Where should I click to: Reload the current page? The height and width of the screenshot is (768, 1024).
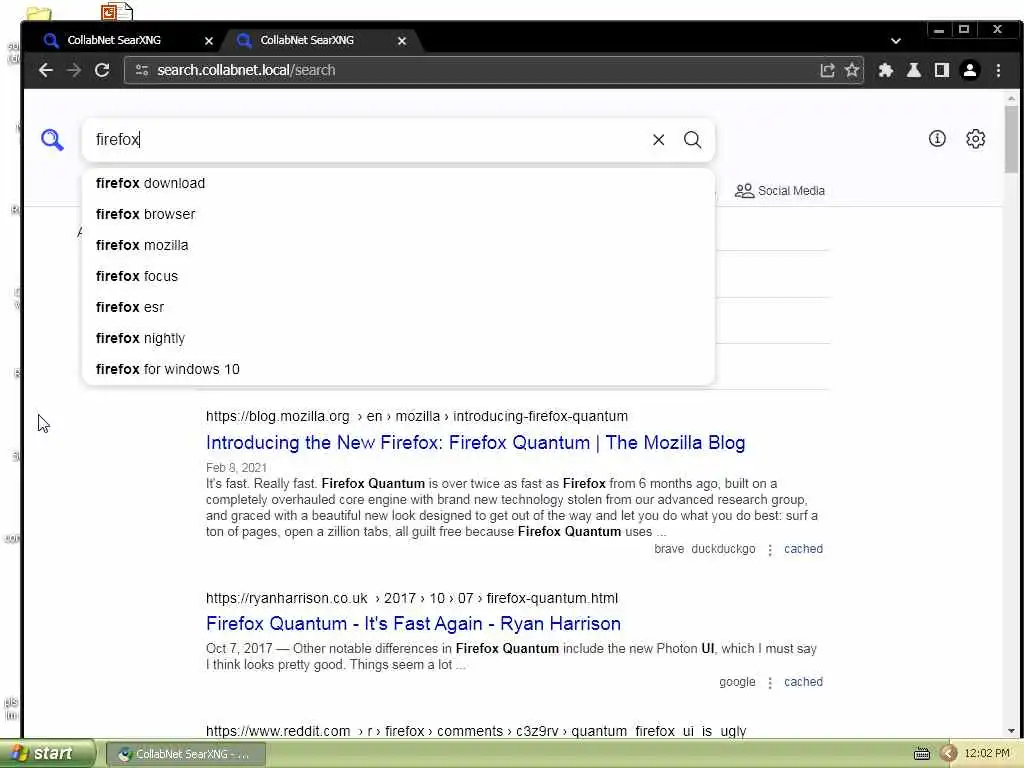[102, 70]
